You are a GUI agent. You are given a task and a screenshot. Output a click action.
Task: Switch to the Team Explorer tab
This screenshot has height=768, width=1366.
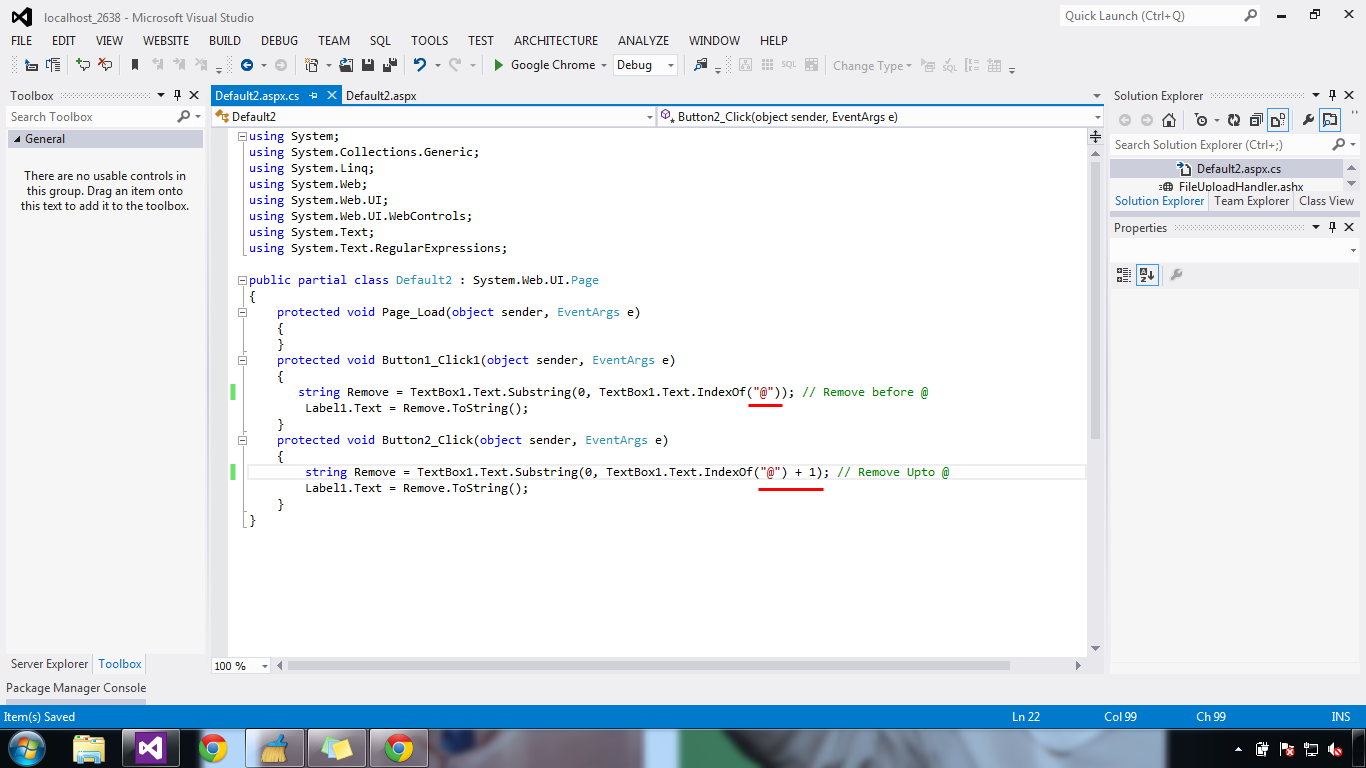1251,201
